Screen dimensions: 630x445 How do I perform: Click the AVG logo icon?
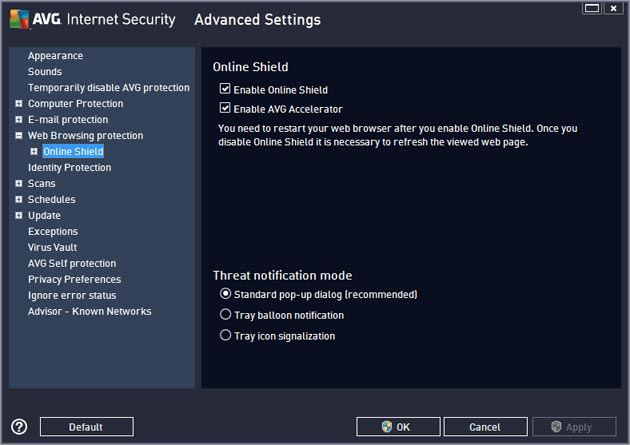coord(19,19)
